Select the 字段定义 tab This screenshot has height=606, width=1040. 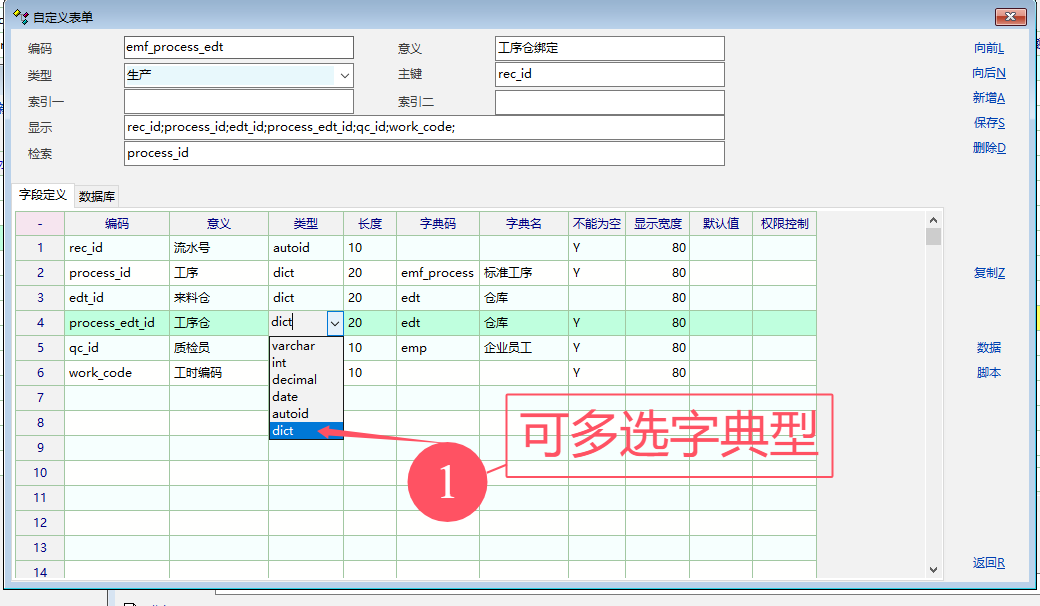click(43, 195)
